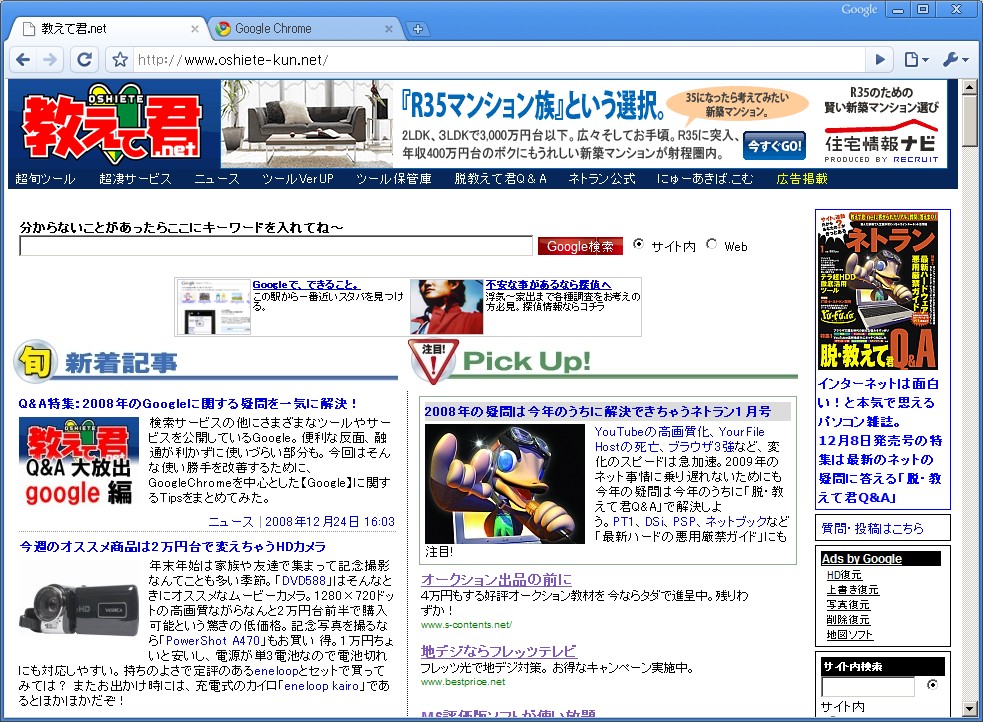Open ツールVerUP in the navigation bar
This screenshot has height=722, width=983.
click(x=298, y=179)
